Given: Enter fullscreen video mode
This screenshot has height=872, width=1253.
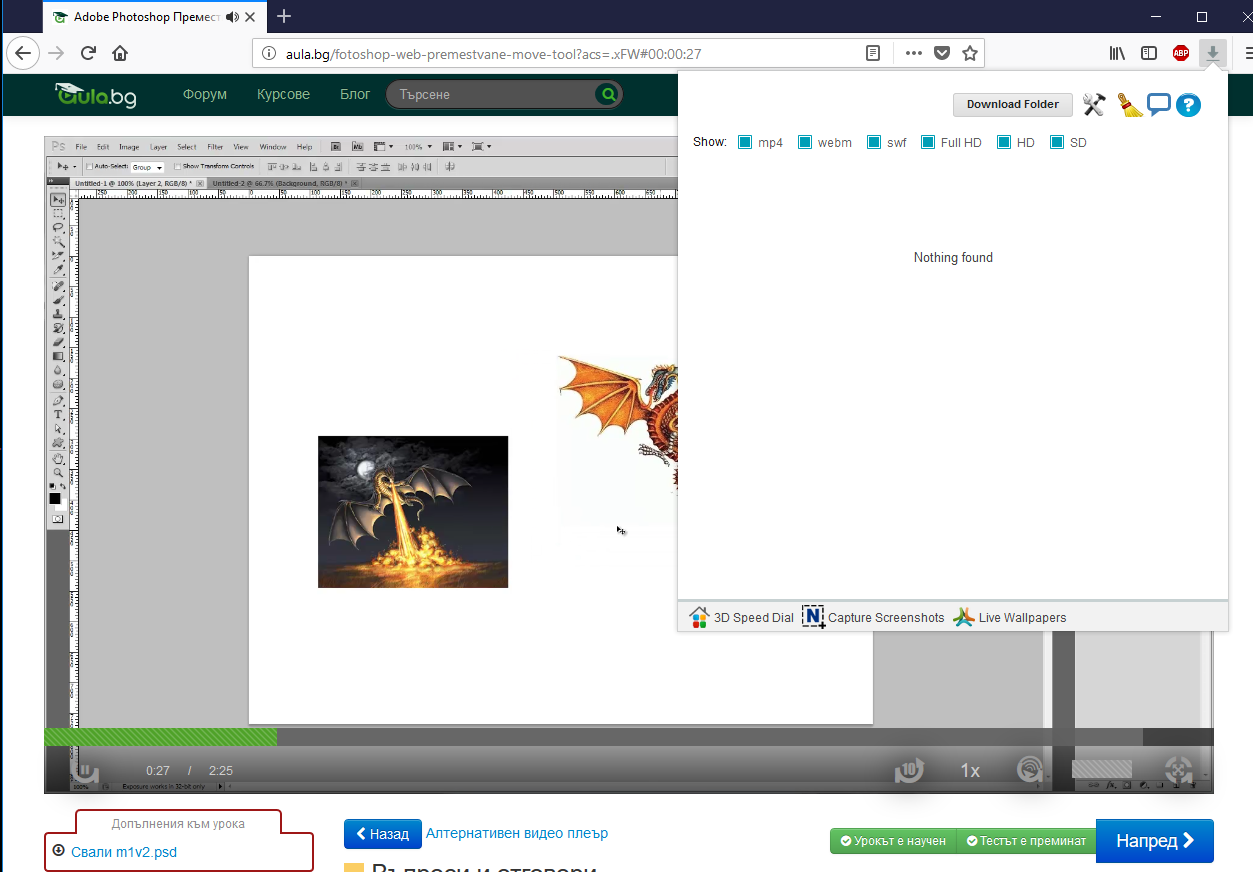Looking at the screenshot, I should 1179,770.
